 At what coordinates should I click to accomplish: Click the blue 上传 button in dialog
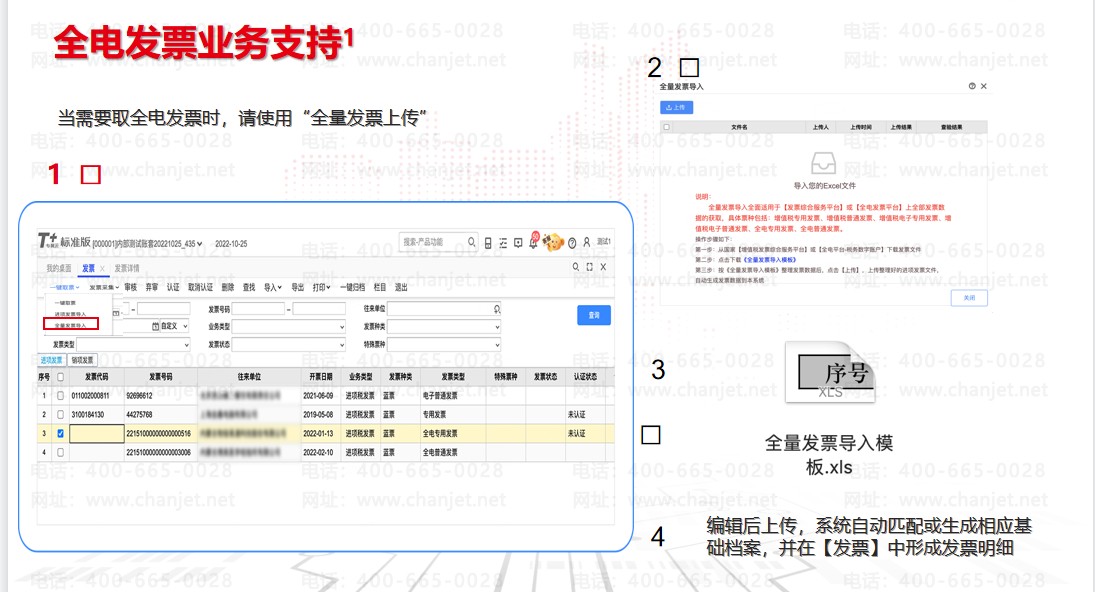click(676, 108)
